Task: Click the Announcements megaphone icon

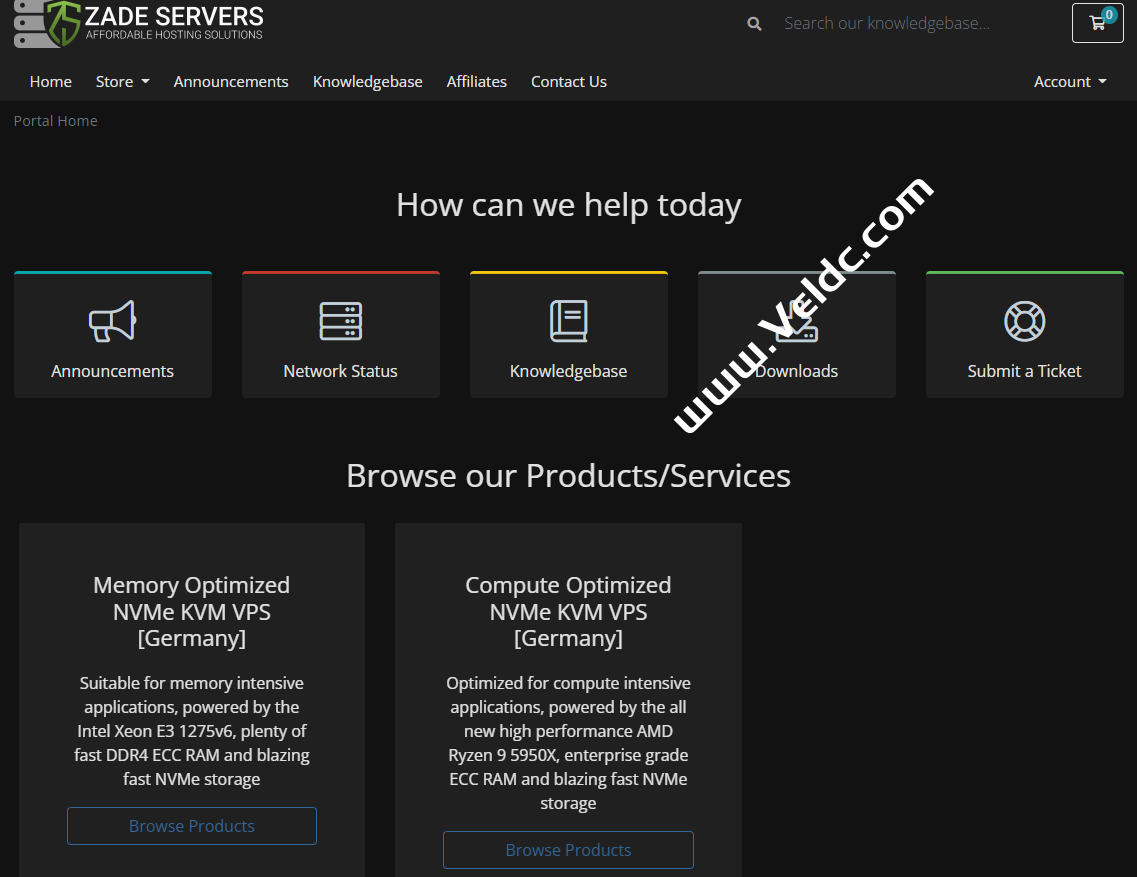Action: pos(112,321)
